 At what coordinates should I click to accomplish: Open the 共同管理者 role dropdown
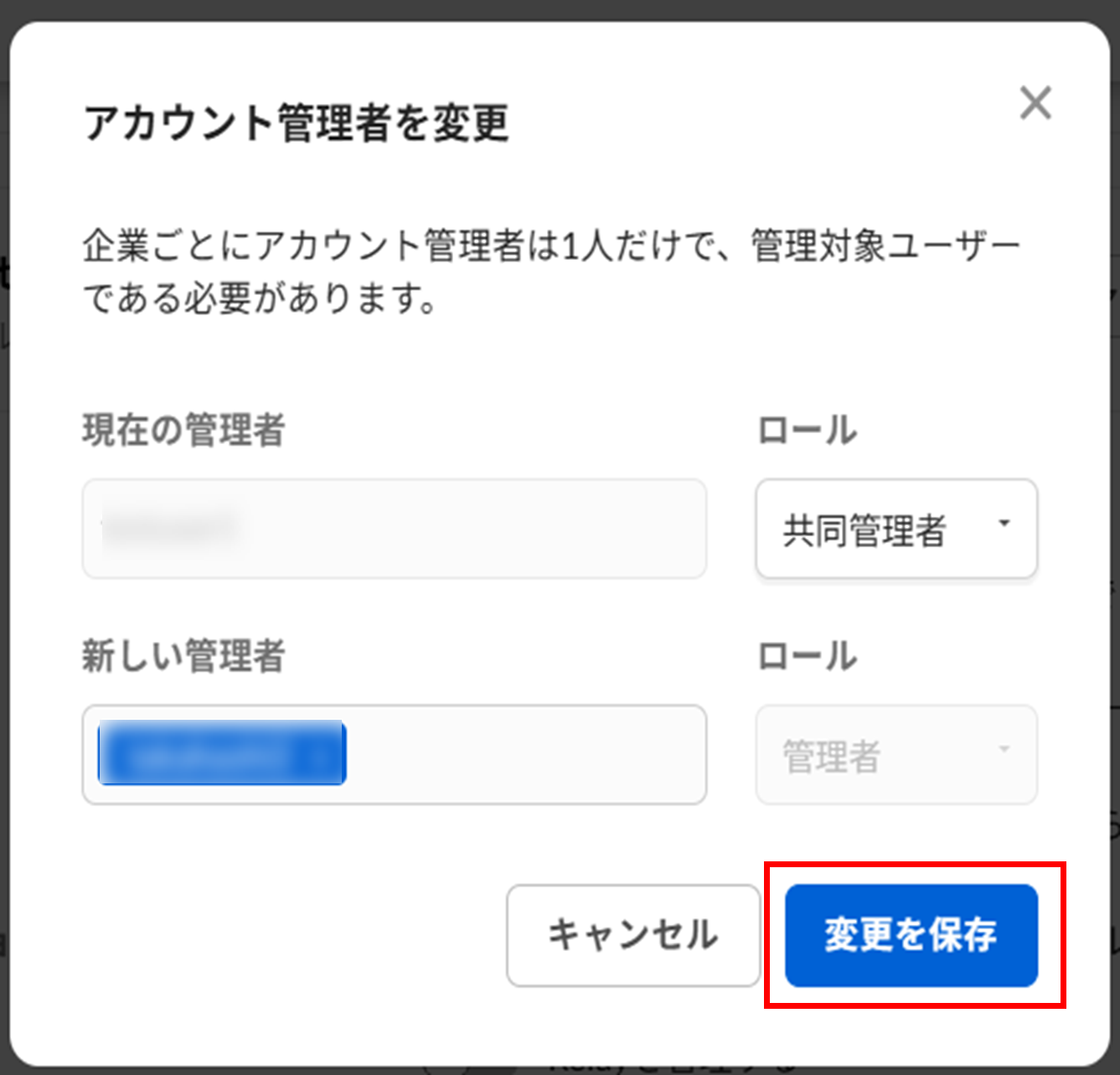click(895, 529)
